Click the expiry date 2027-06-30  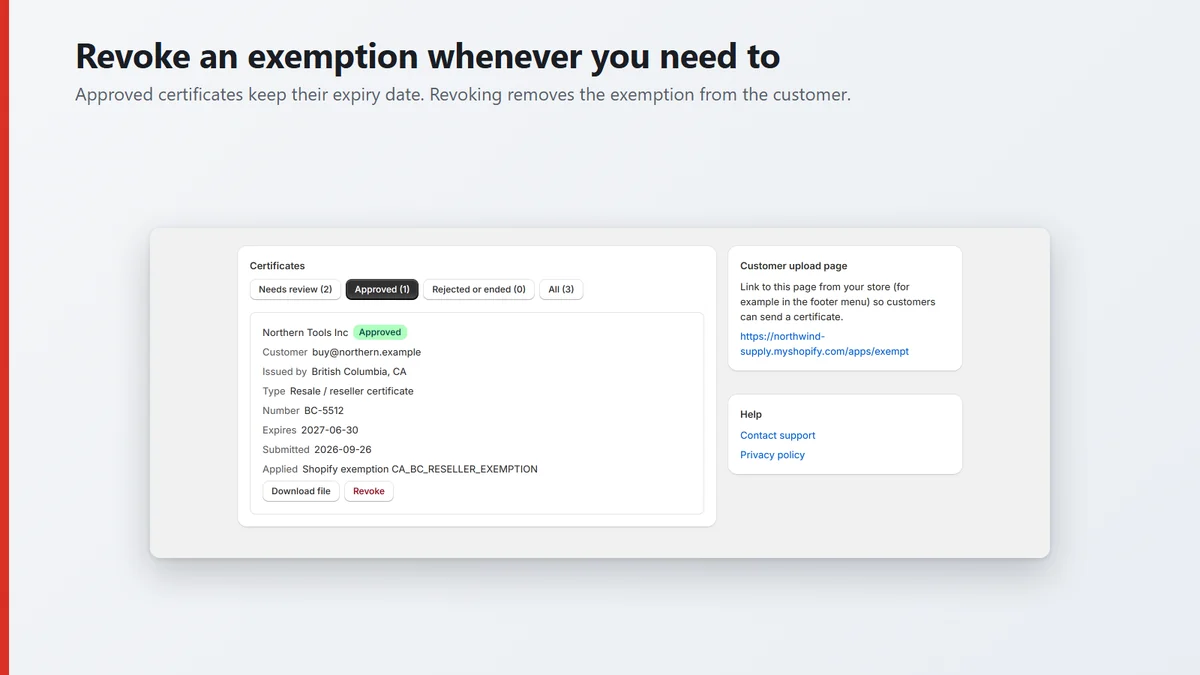[x=330, y=430]
